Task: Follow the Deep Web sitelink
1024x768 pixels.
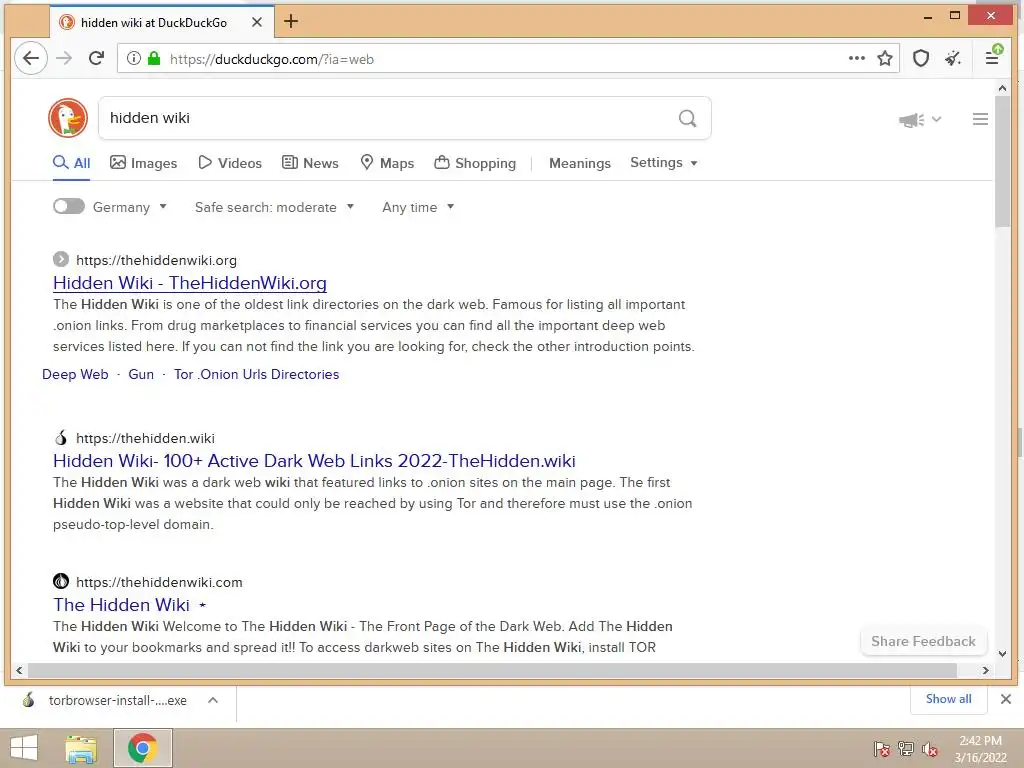Action: [75, 374]
